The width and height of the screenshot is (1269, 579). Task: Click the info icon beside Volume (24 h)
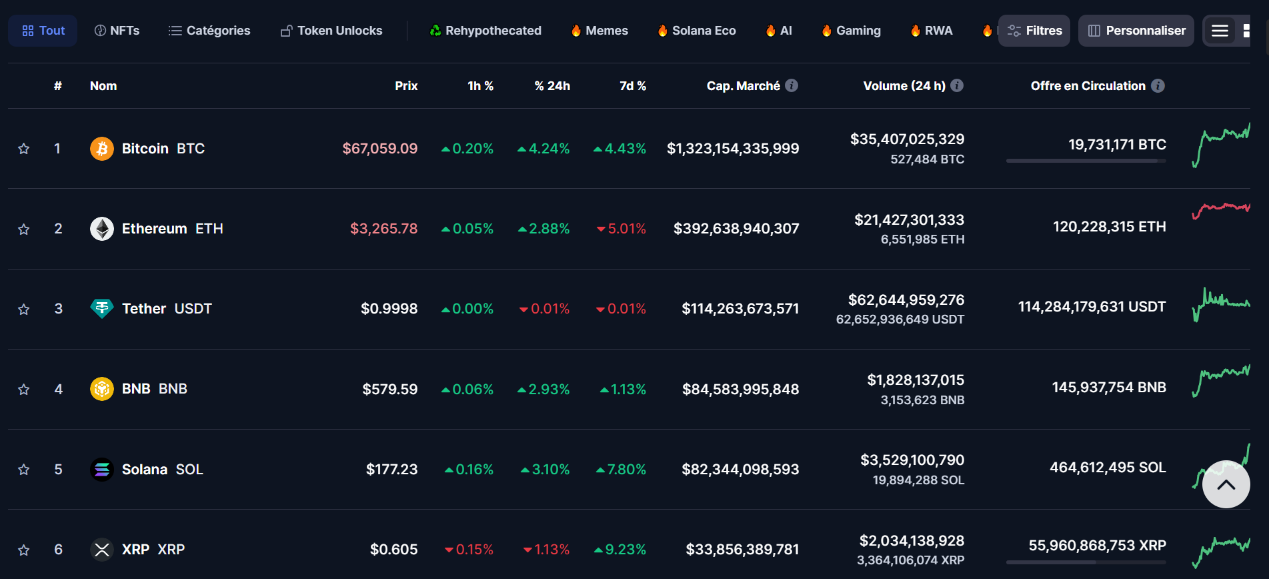pyautogui.click(x=956, y=85)
